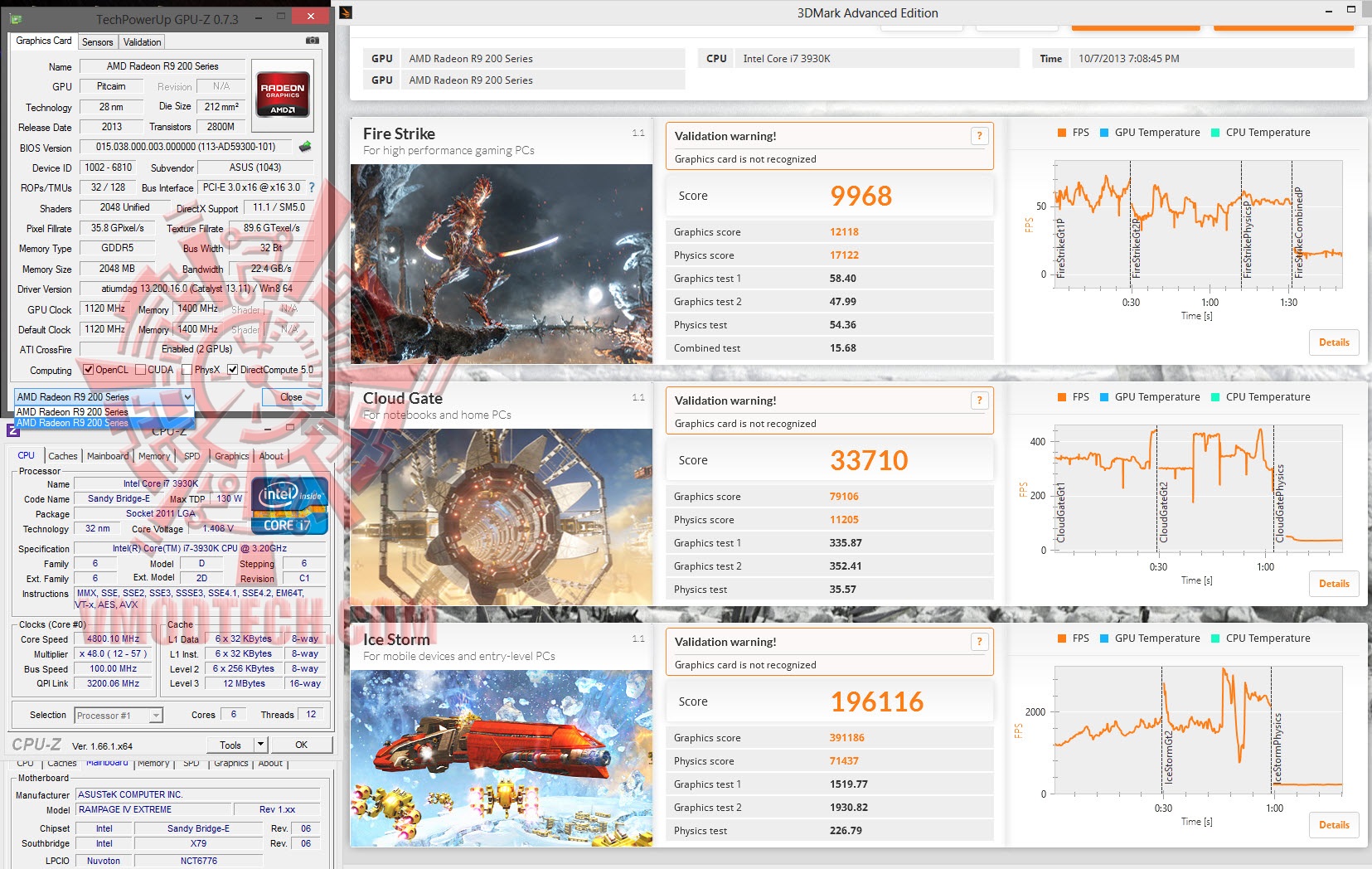Switch to the Caches tab in CPU-Z
Screen dimensions: 1372x869
[63, 456]
